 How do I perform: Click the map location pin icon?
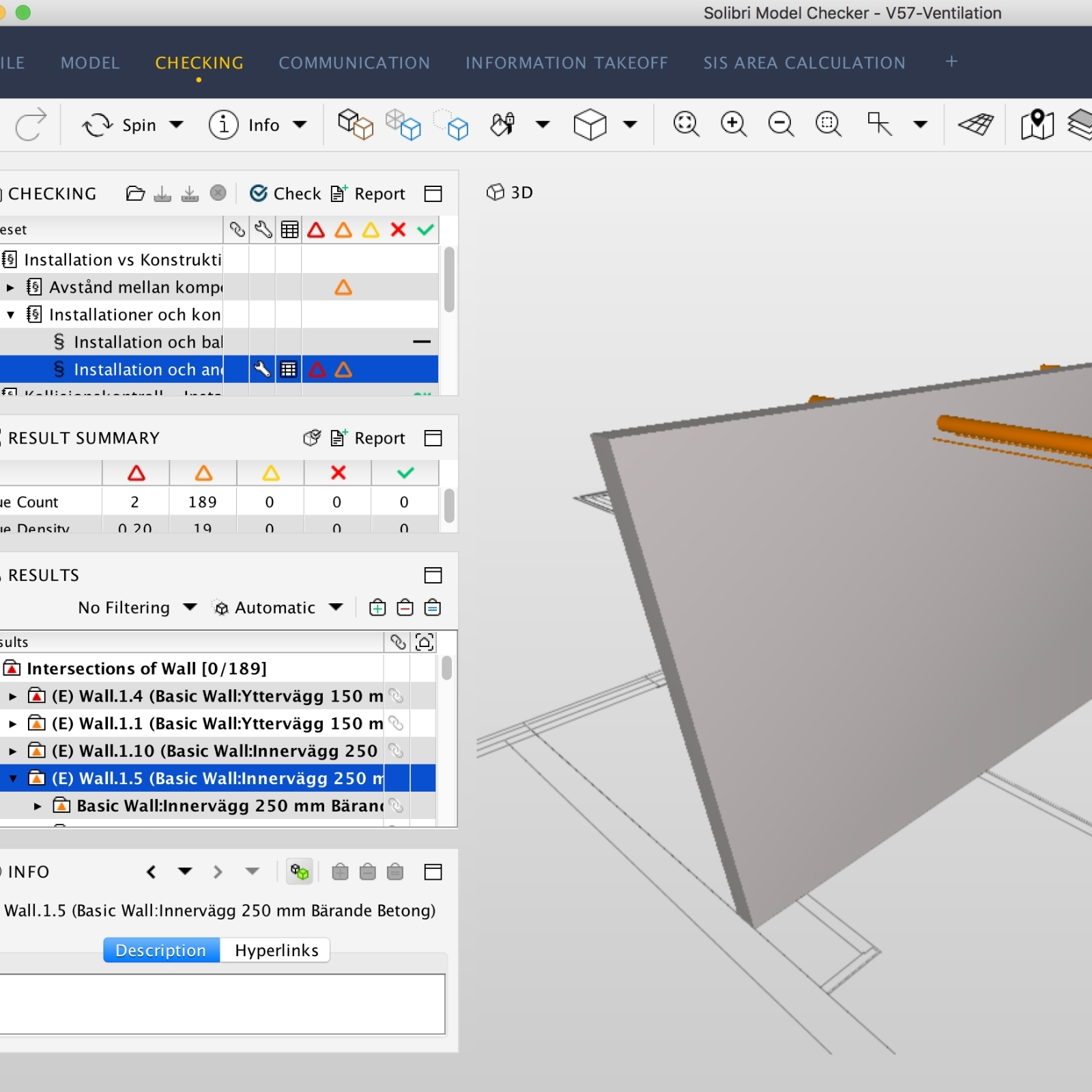click(x=1037, y=124)
